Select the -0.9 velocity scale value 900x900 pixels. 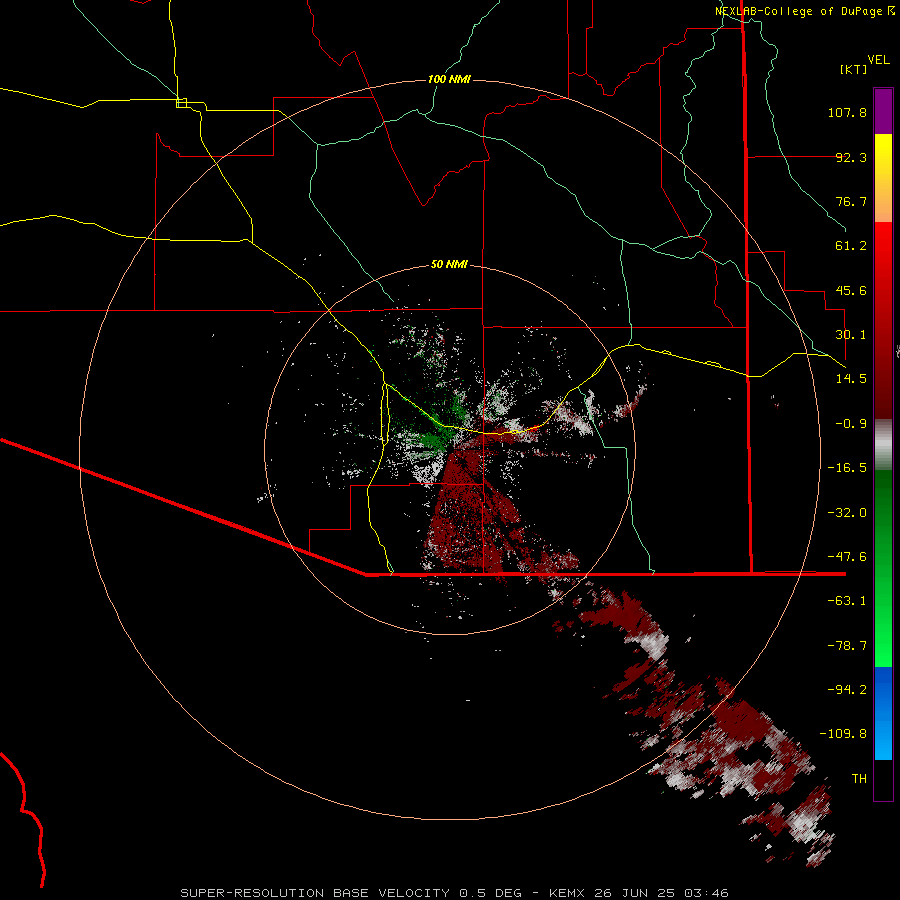851,424
